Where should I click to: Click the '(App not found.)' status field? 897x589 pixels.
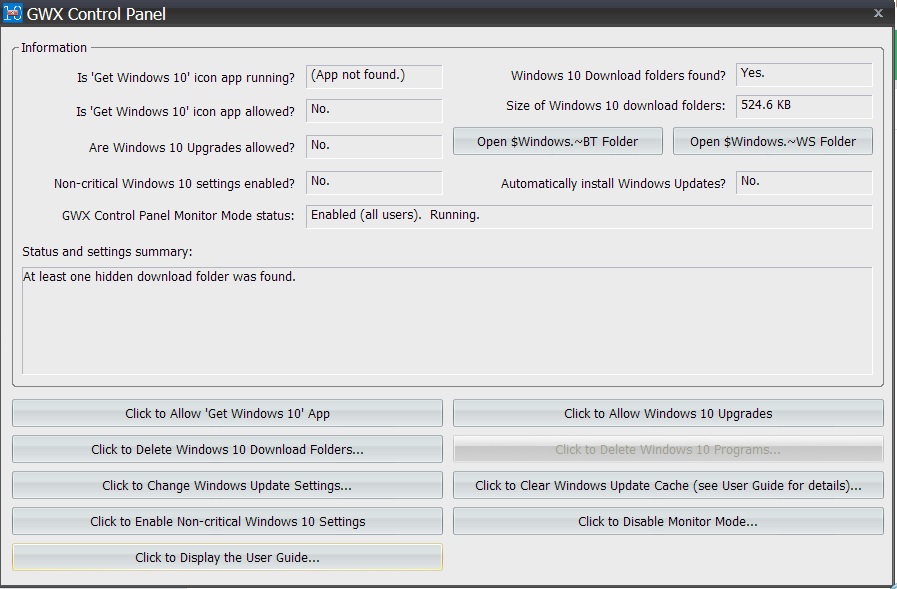[x=374, y=76]
